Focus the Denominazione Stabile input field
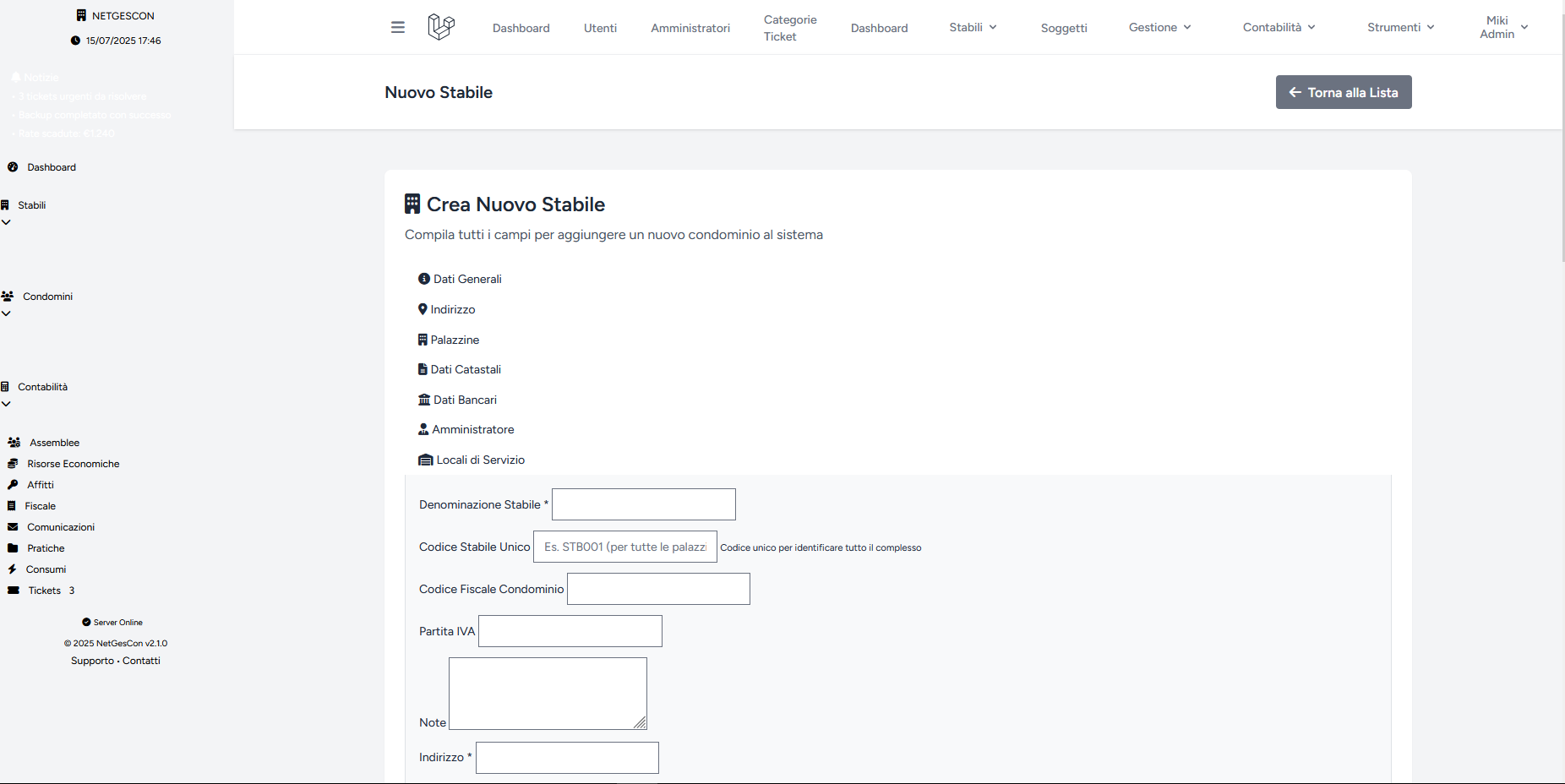Image resolution: width=1565 pixels, height=784 pixels. point(644,504)
